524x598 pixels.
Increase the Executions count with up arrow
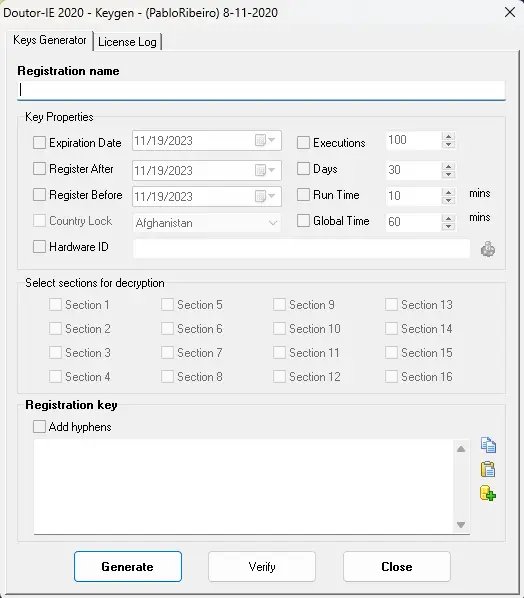point(448,137)
